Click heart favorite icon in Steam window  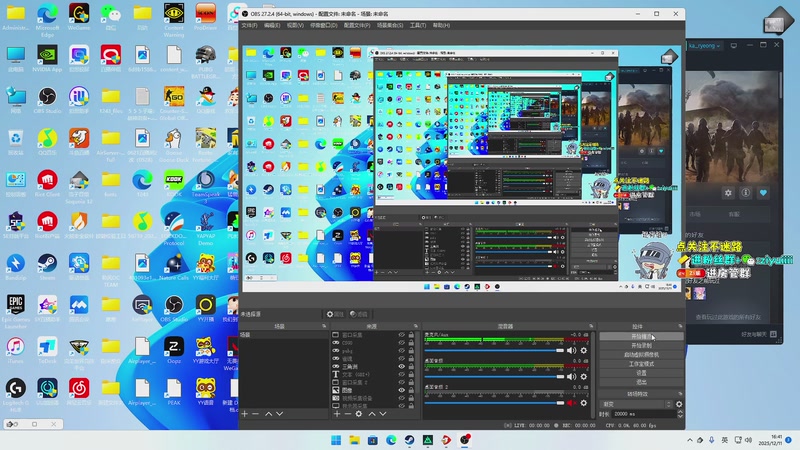[763, 193]
